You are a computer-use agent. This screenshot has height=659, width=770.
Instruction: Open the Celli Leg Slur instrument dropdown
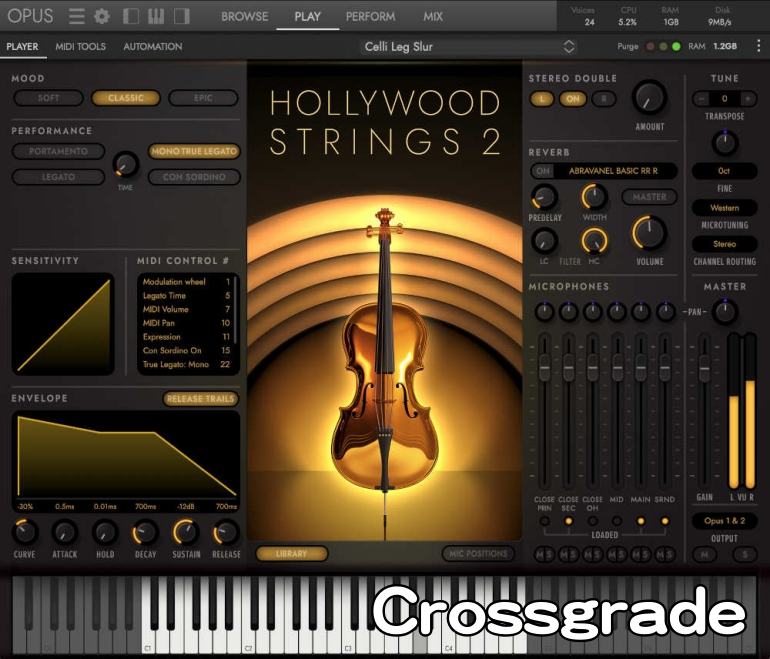pos(469,46)
